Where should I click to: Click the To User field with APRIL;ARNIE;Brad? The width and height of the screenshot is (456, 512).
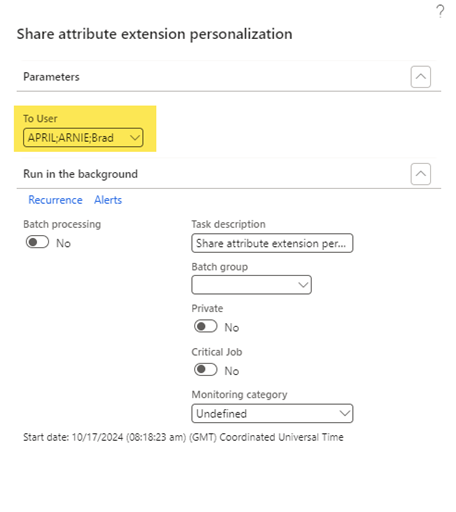pyautogui.click(x=83, y=138)
